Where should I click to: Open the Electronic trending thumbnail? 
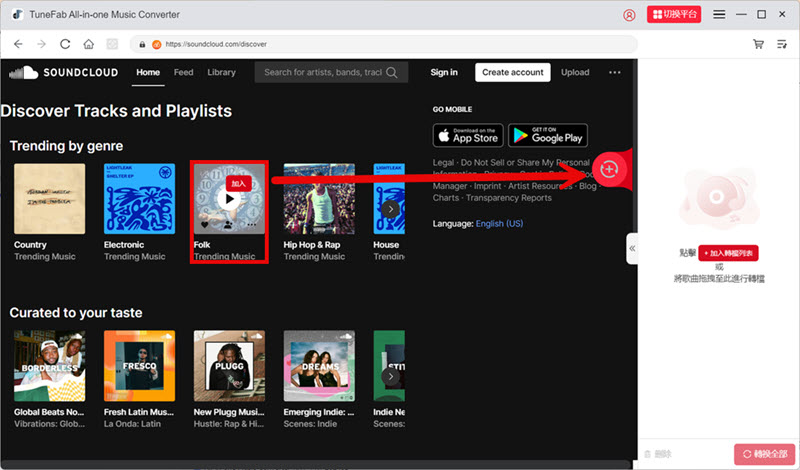click(139, 199)
